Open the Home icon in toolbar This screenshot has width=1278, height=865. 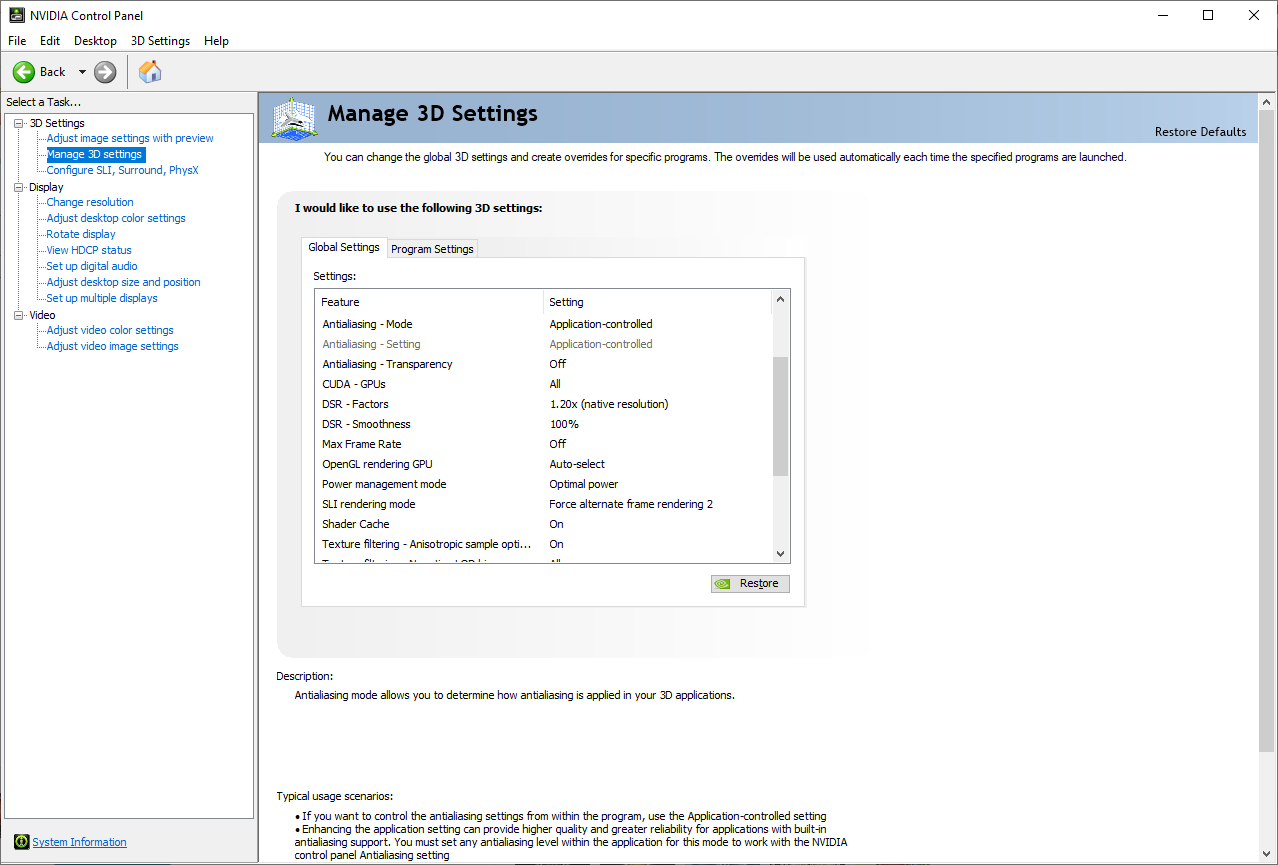(x=150, y=72)
